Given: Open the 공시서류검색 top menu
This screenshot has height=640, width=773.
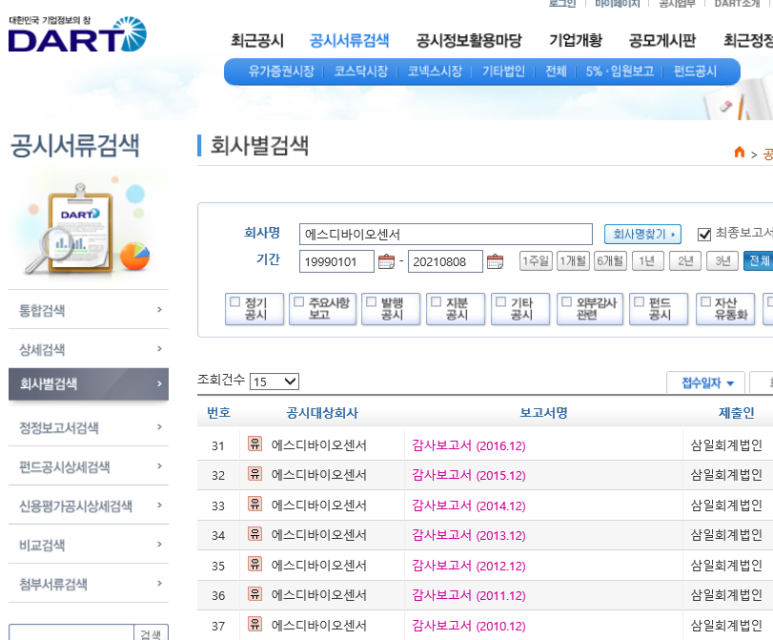Looking at the screenshot, I should 349,41.
